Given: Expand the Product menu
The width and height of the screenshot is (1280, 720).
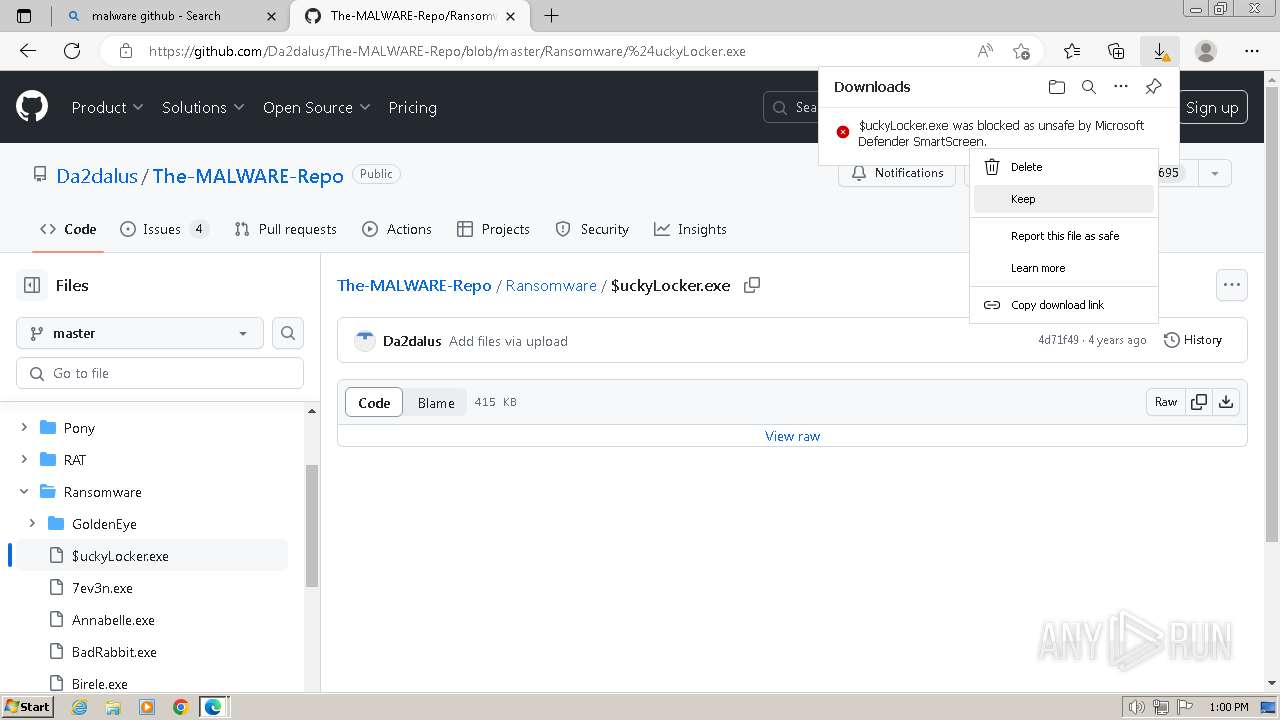Looking at the screenshot, I should (x=107, y=107).
